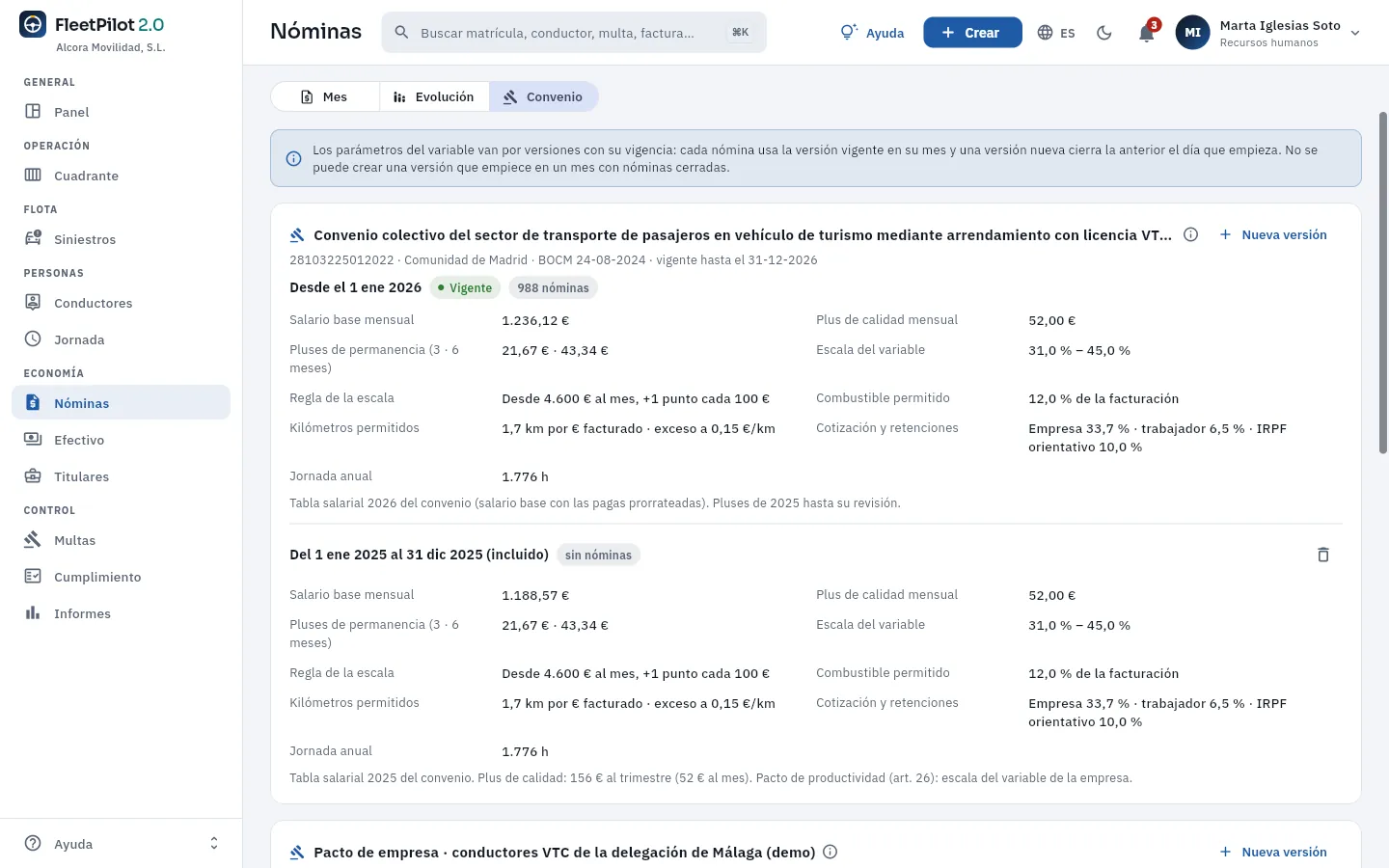Viewport: 1389px width, 868px height.
Task: Open Marta Iglesias Soto user menu chevron
Action: [x=1355, y=33]
